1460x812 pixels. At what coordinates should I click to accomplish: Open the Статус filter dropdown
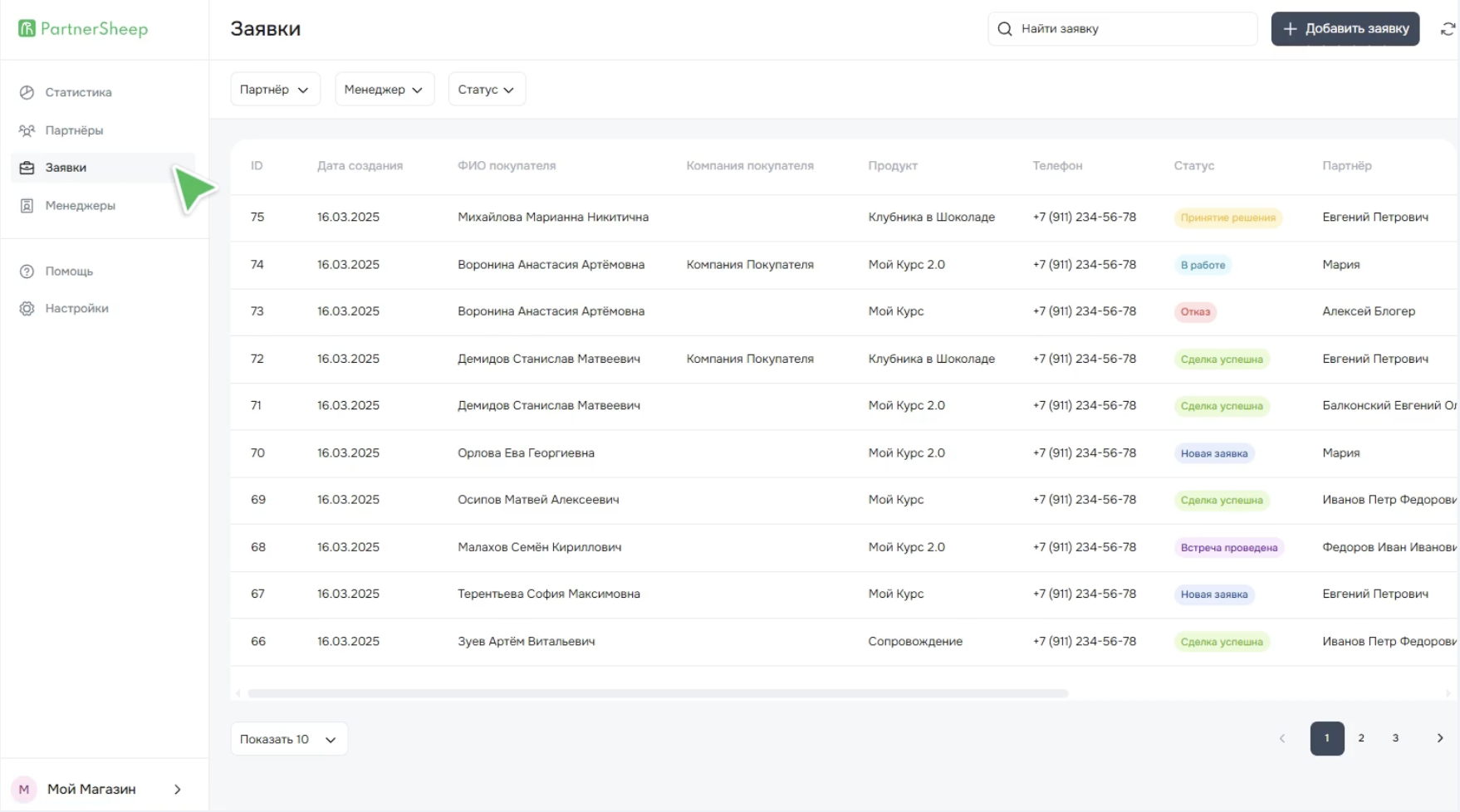point(486,90)
